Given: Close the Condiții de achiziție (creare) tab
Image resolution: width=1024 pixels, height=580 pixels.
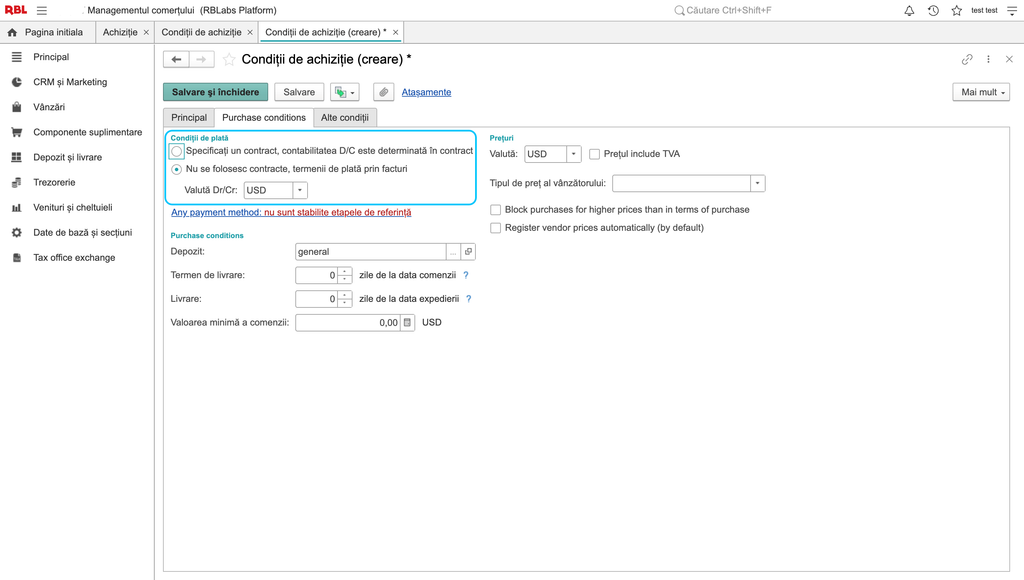Looking at the screenshot, I should tap(396, 33).
